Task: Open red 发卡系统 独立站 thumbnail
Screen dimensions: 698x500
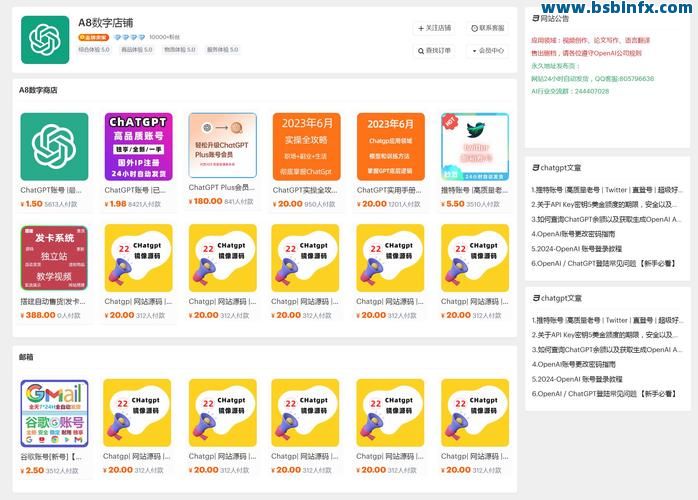Action: (x=54, y=258)
